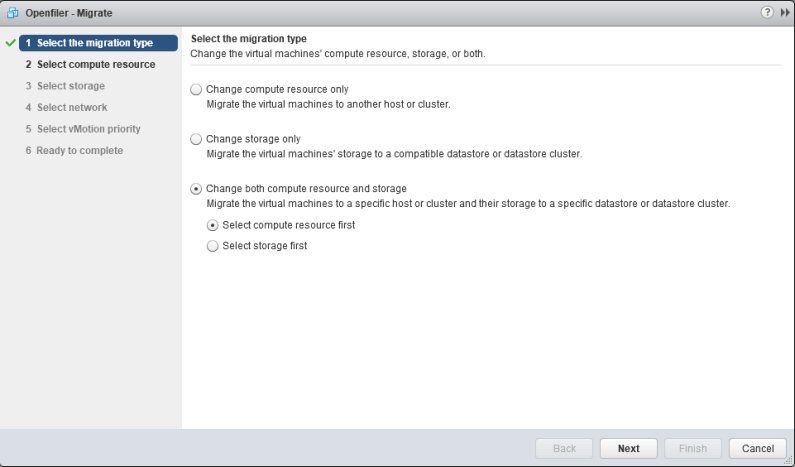
Task: Click the double-arrow expand icon in title bar
Action: click(x=784, y=12)
